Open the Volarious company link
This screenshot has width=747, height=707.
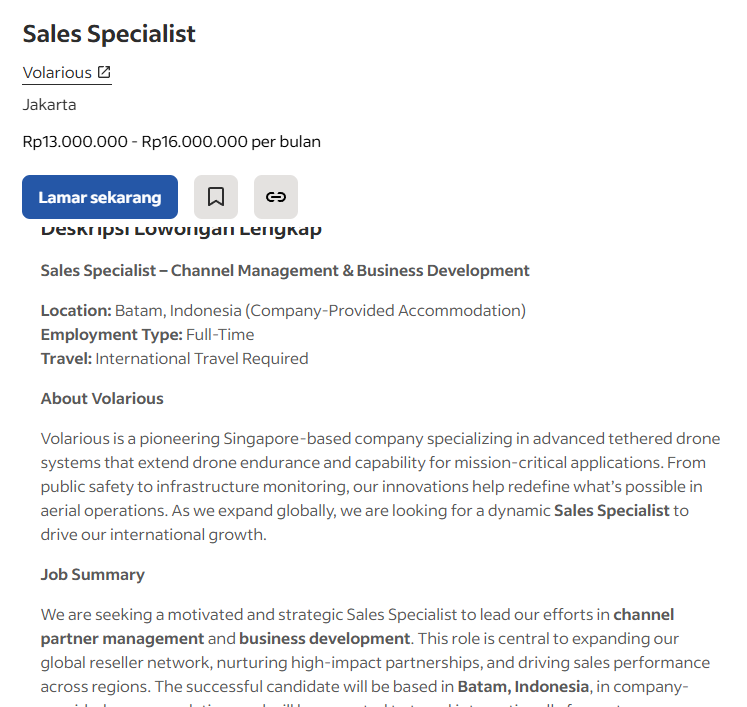[57, 72]
